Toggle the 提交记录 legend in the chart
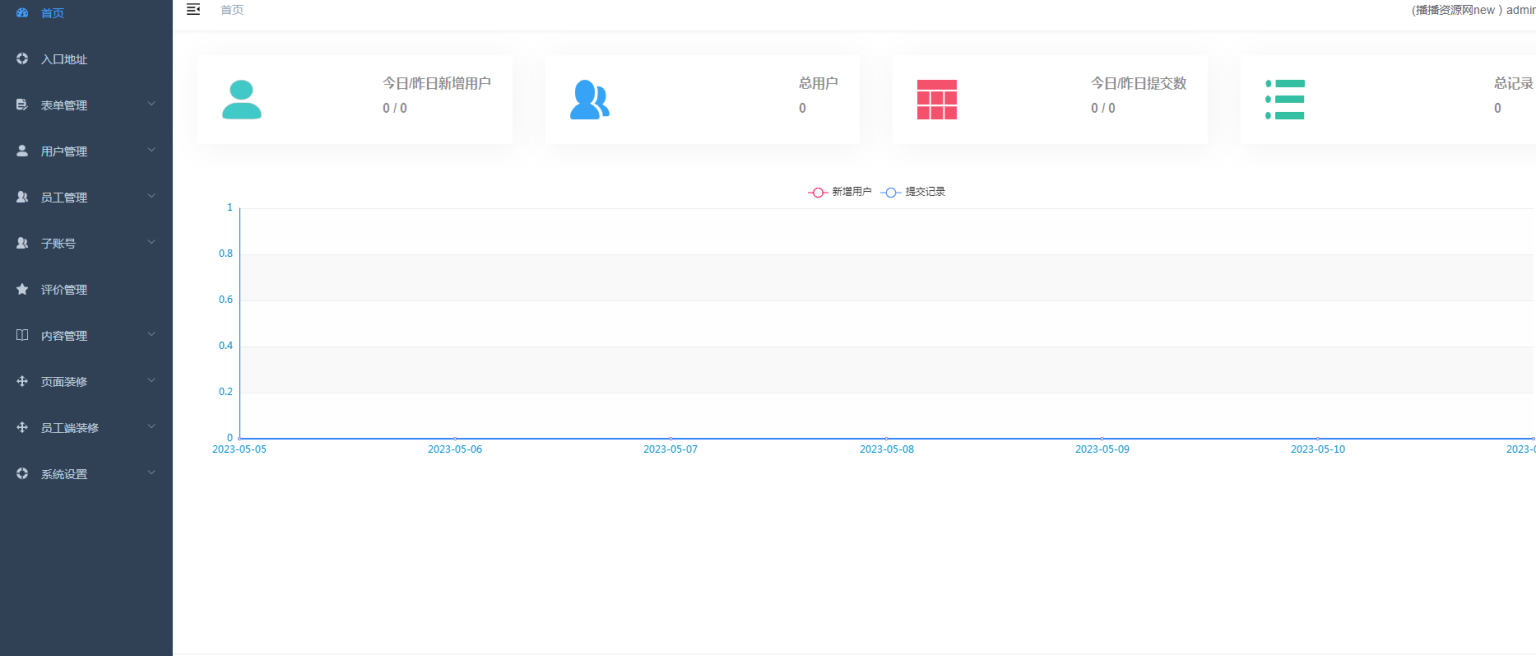 coord(911,190)
